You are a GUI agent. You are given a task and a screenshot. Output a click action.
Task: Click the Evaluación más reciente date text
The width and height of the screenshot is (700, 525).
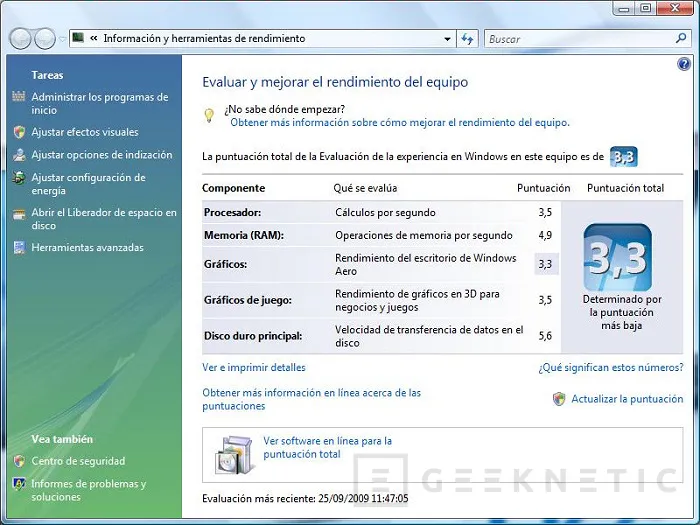(x=305, y=498)
